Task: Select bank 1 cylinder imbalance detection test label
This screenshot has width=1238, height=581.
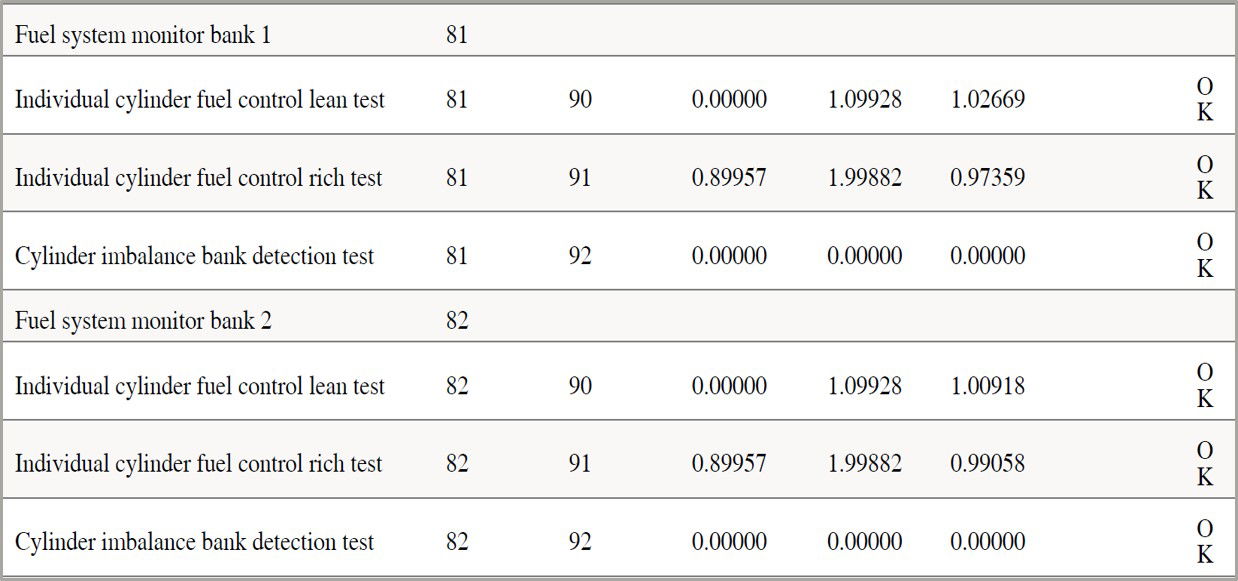Action: (x=194, y=256)
